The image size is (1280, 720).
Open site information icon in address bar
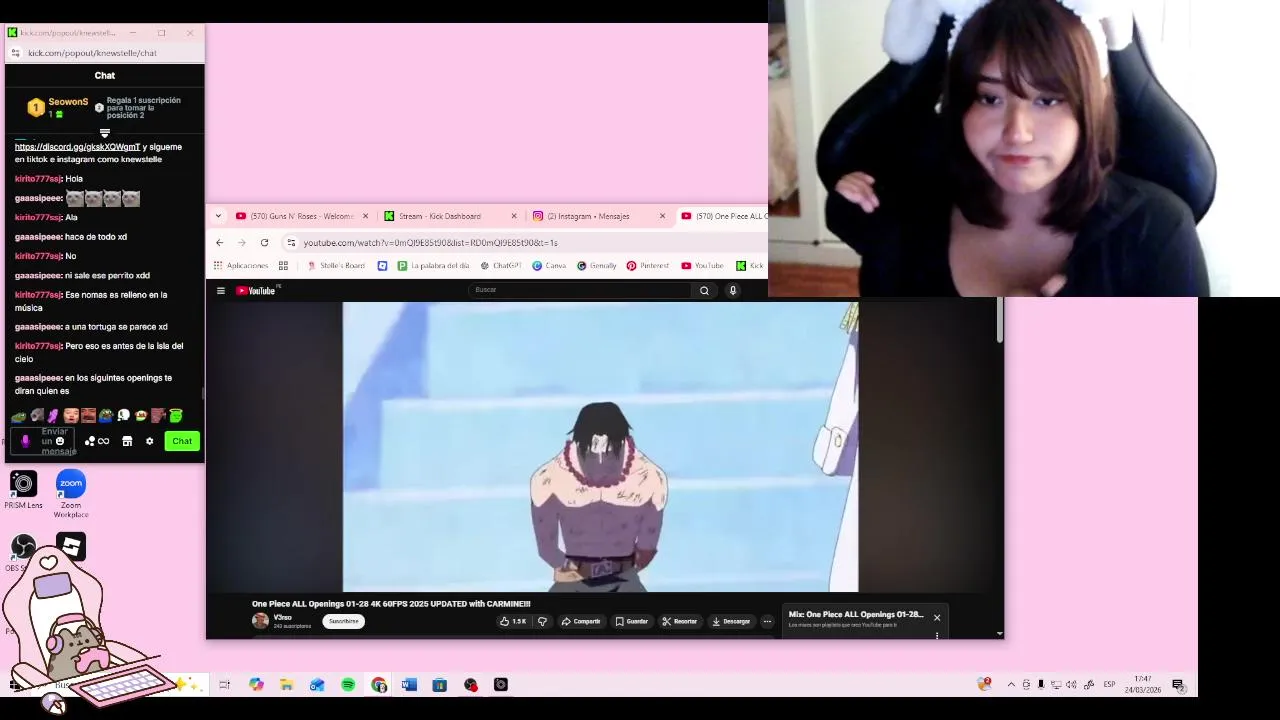[291, 242]
